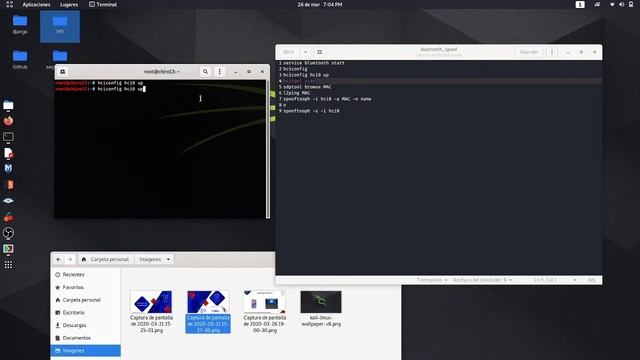Click the search icon in terminal window
The height and width of the screenshot is (360, 640).
point(205,71)
